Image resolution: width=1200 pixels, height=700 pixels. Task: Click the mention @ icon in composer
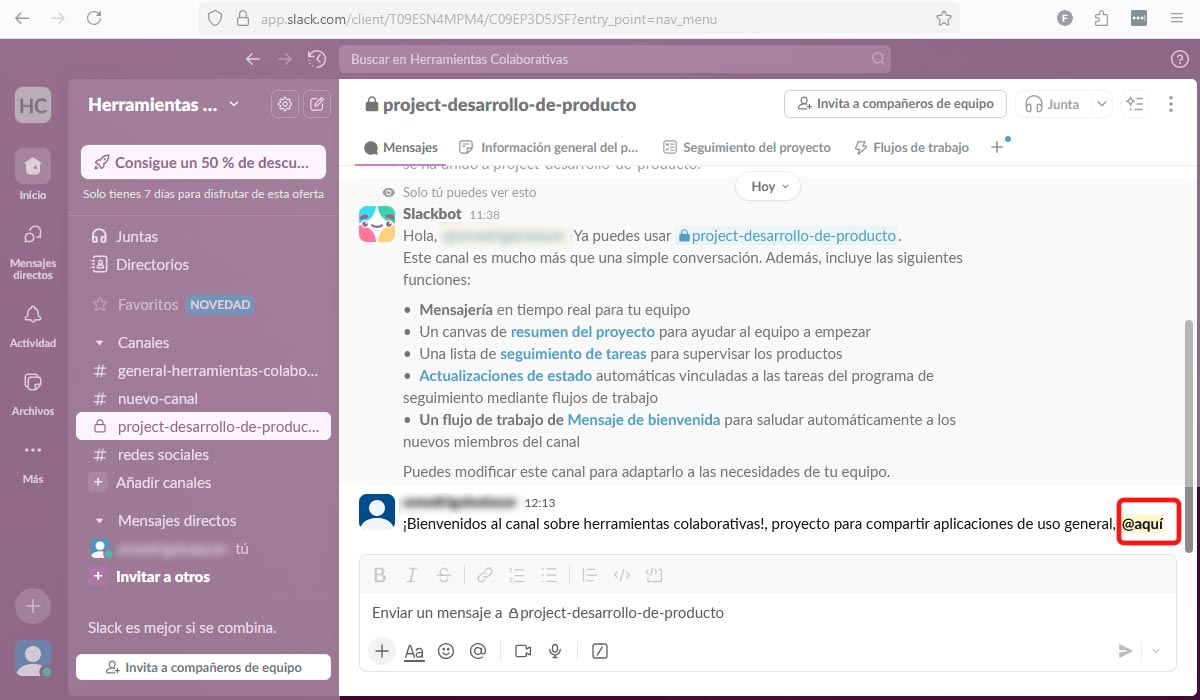coord(478,651)
